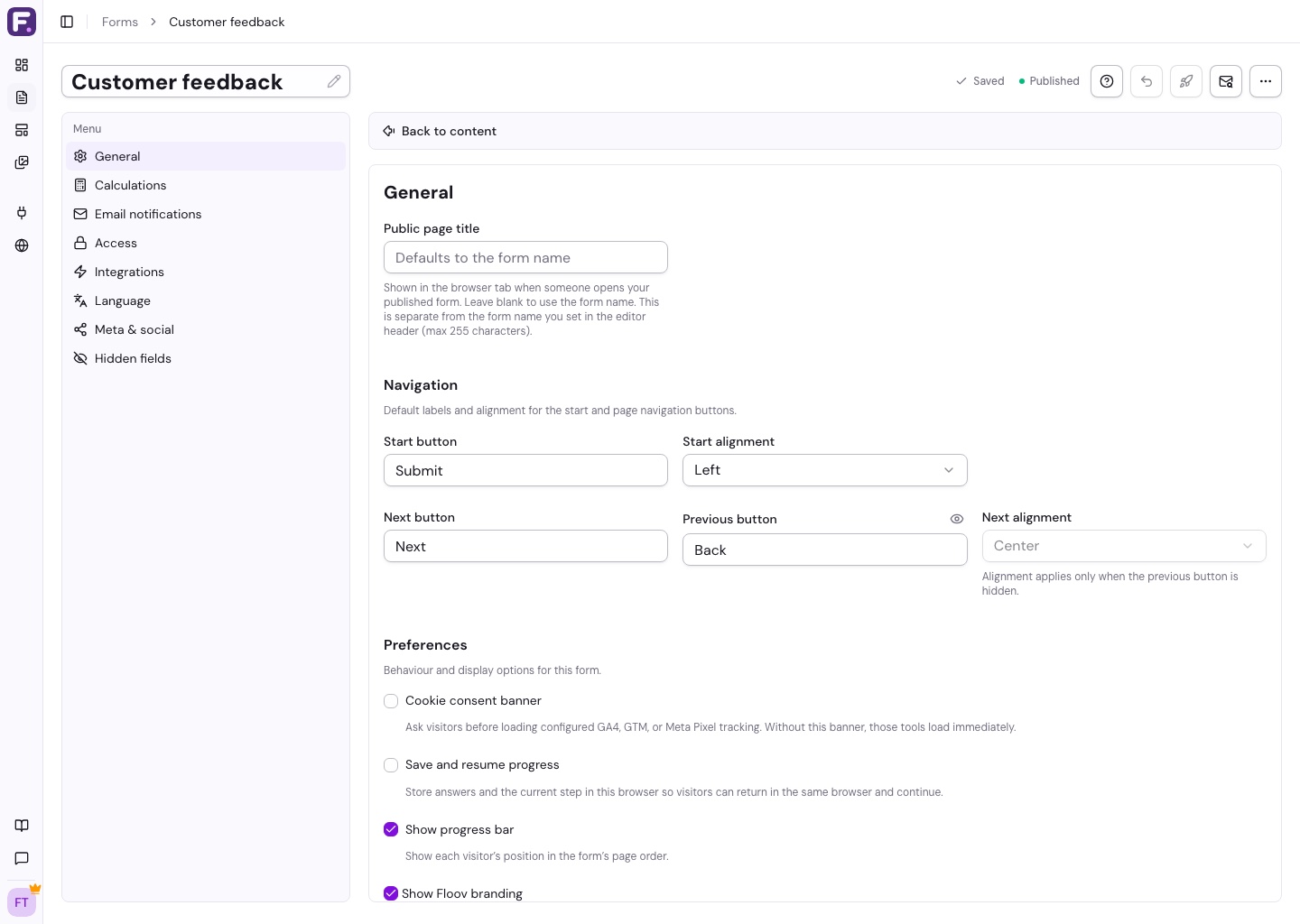The width and height of the screenshot is (1300, 924).
Task: Click the undo arrow button
Action: pos(1147,81)
